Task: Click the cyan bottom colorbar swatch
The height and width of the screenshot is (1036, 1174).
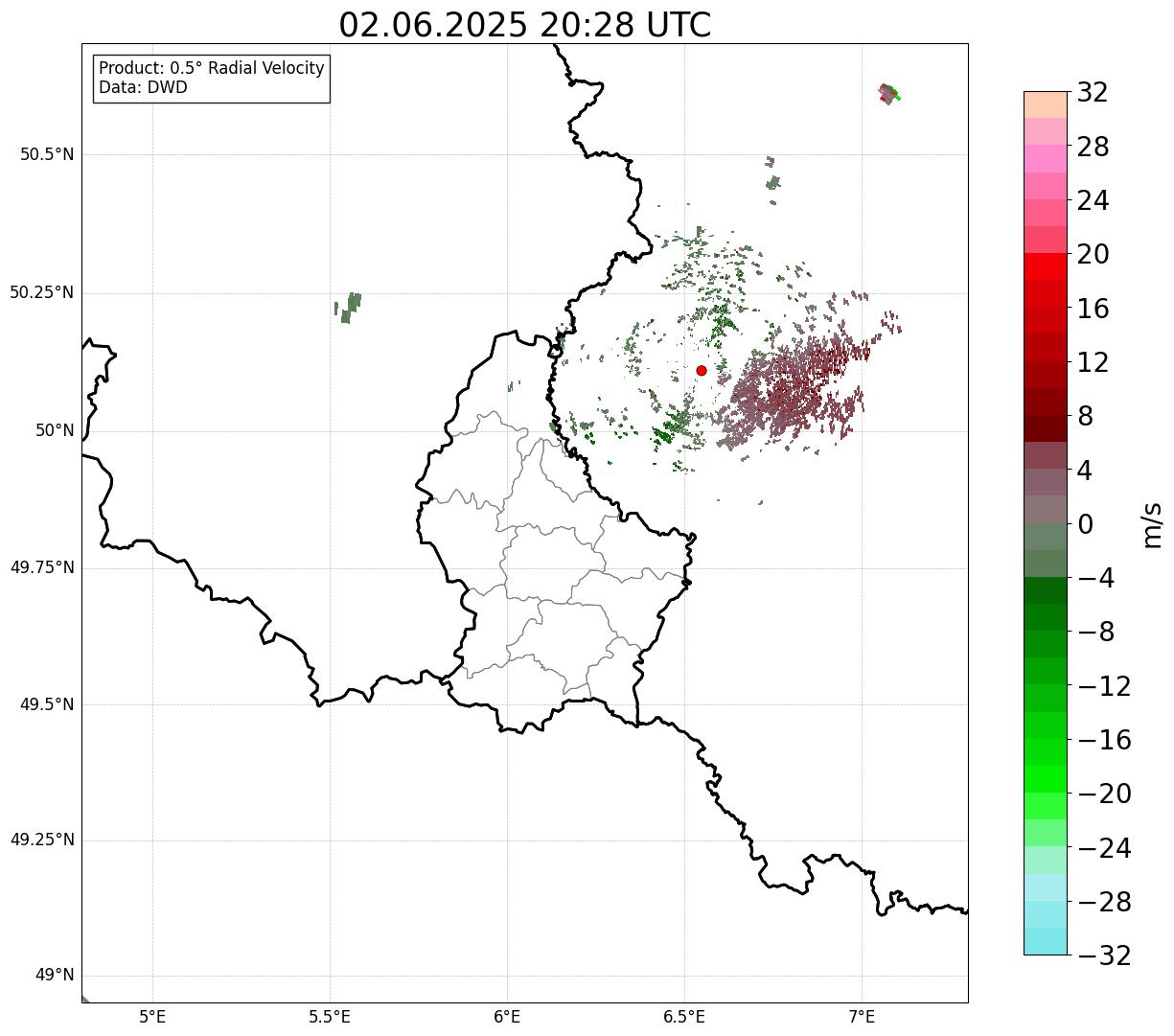Action: [1046, 941]
